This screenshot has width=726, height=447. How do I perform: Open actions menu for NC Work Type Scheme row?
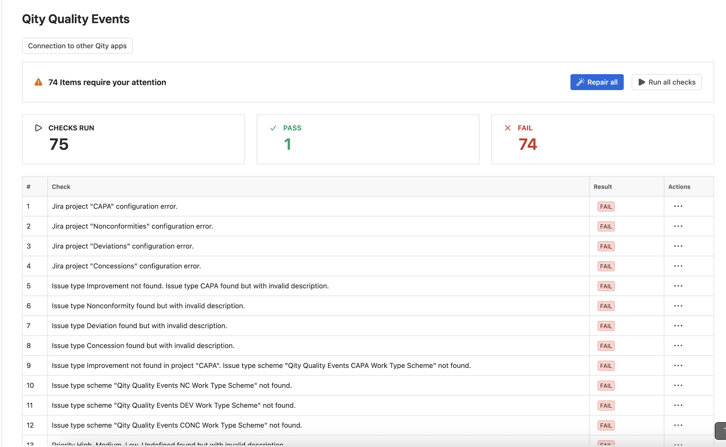[678, 386]
